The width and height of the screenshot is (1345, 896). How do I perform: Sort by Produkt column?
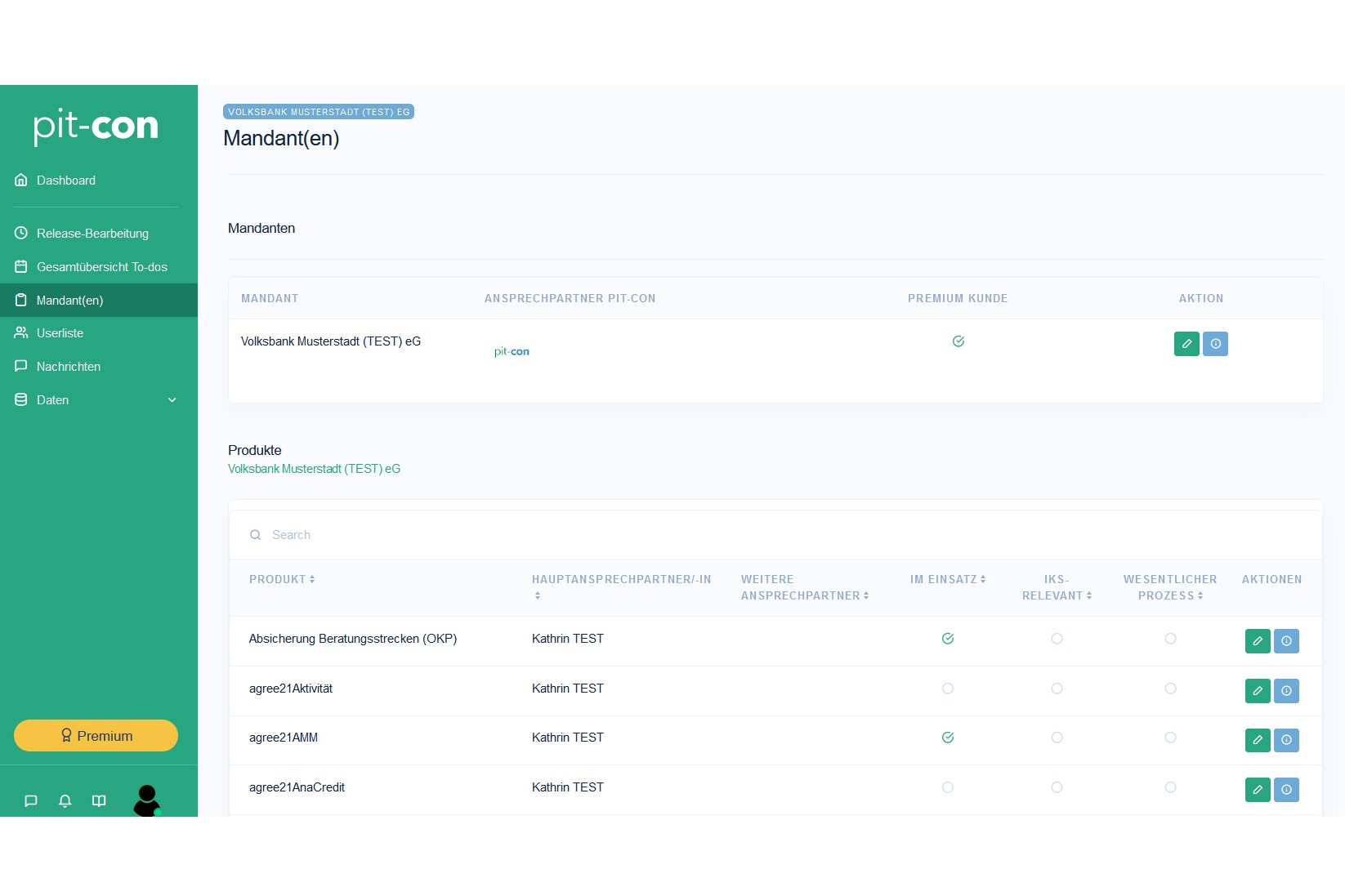[282, 579]
